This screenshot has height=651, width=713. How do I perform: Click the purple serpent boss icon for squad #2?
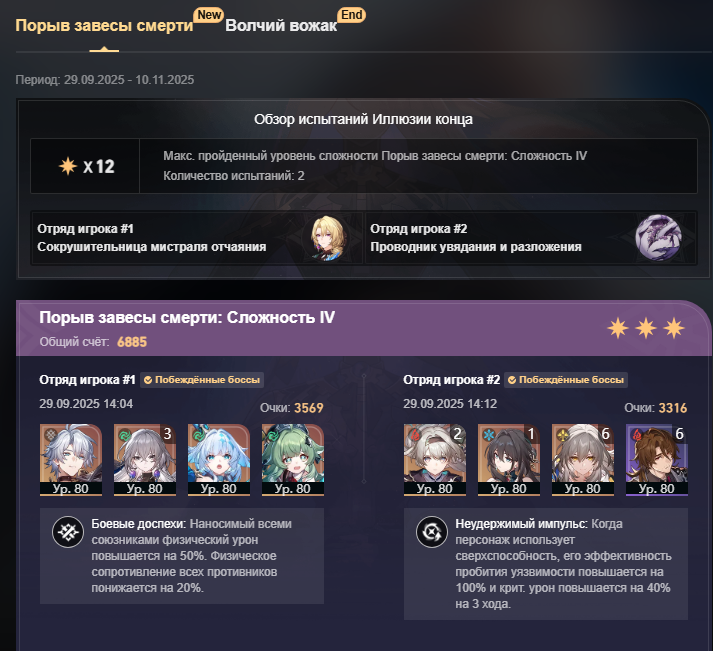pos(658,238)
